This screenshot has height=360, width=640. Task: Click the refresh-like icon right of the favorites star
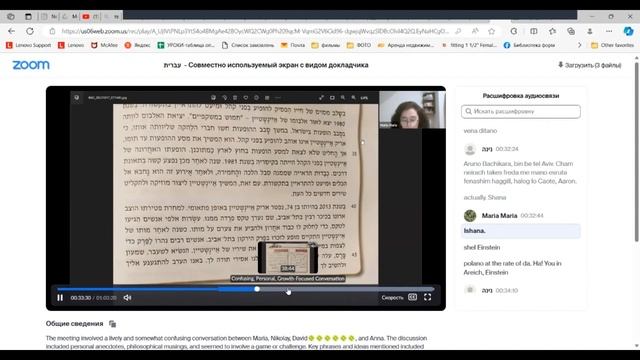tap(514, 31)
